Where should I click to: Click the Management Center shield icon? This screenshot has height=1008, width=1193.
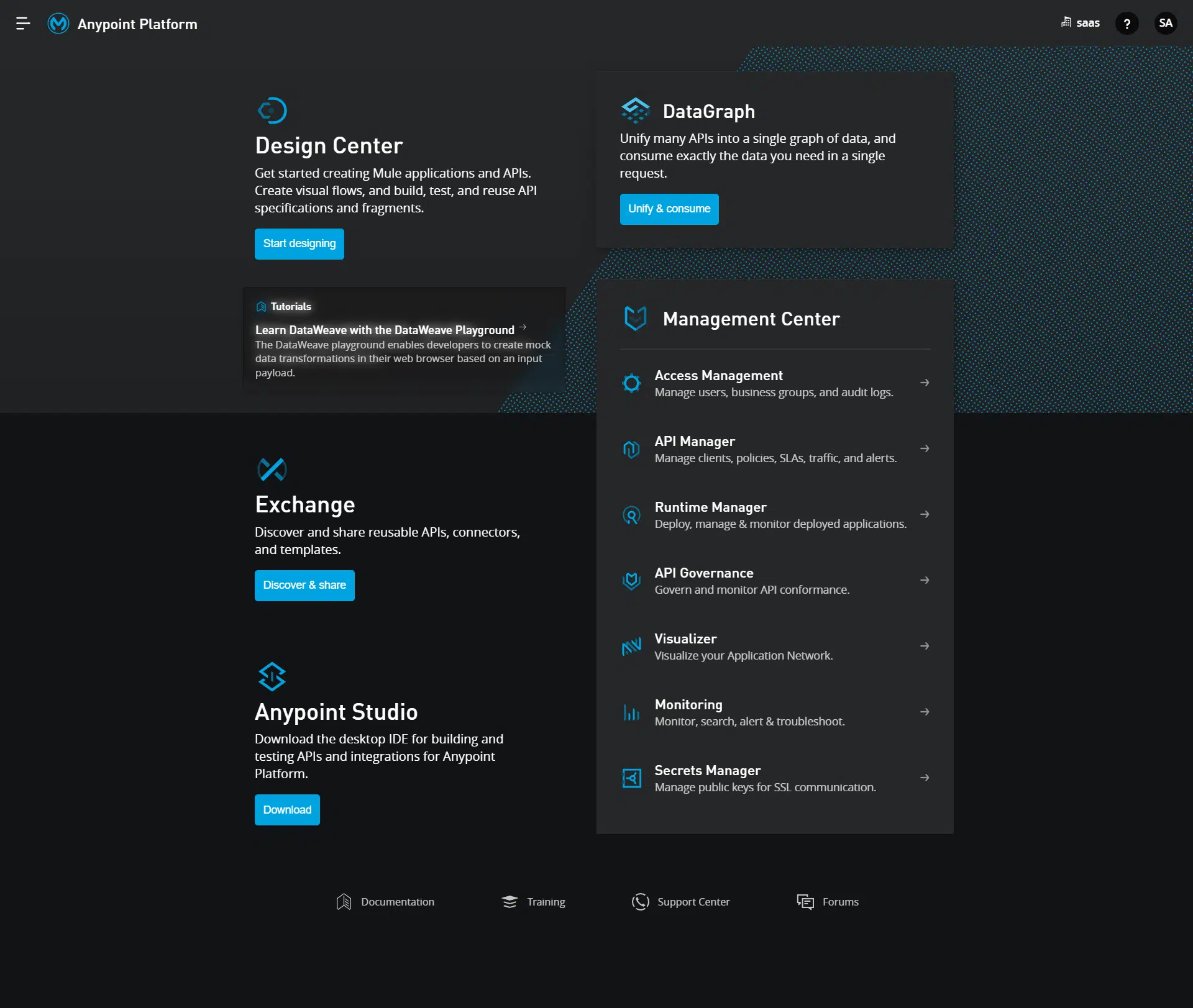(x=635, y=319)
